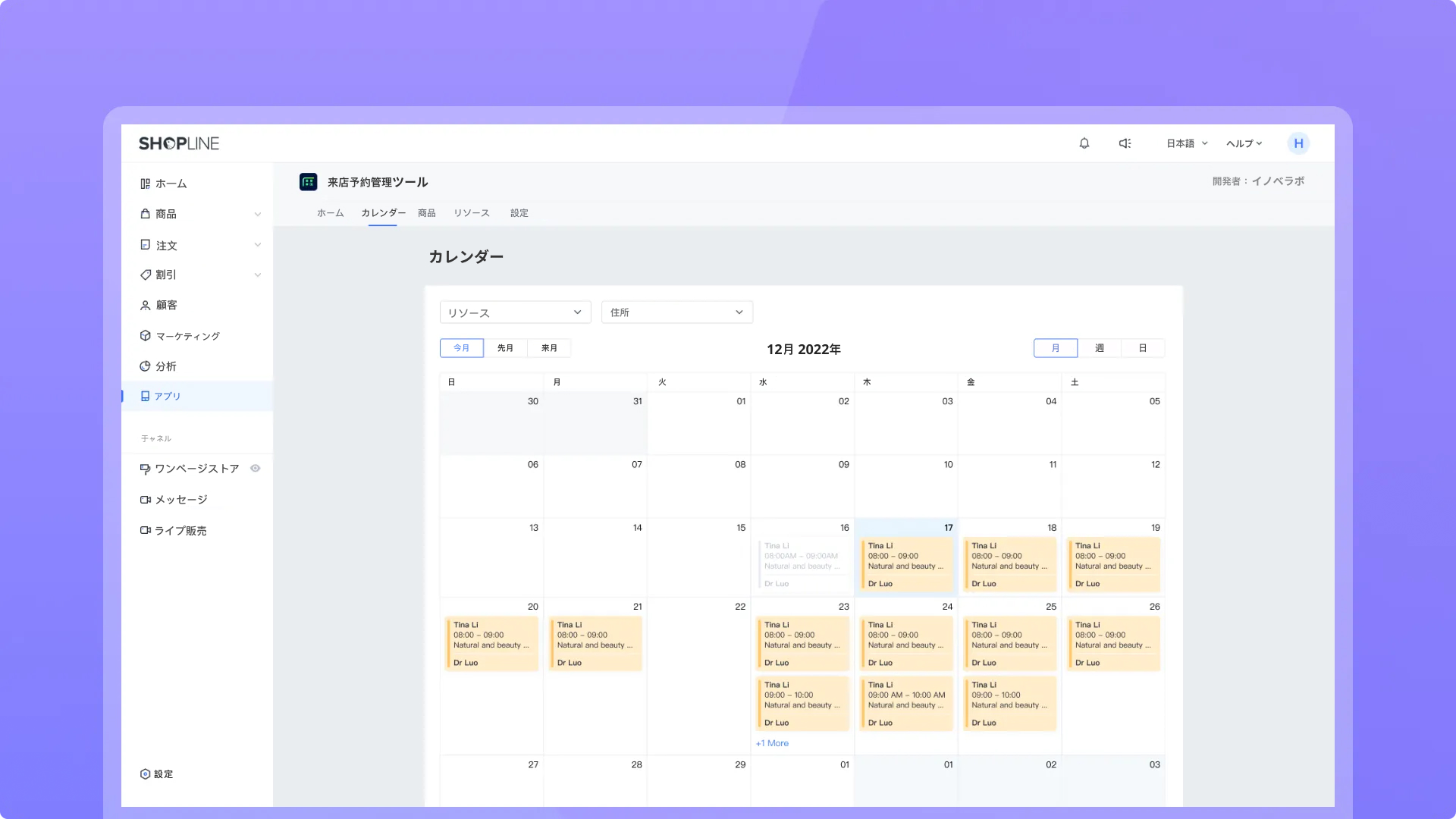
Task: Switch calendar to 日 view
Action: 1142,348
